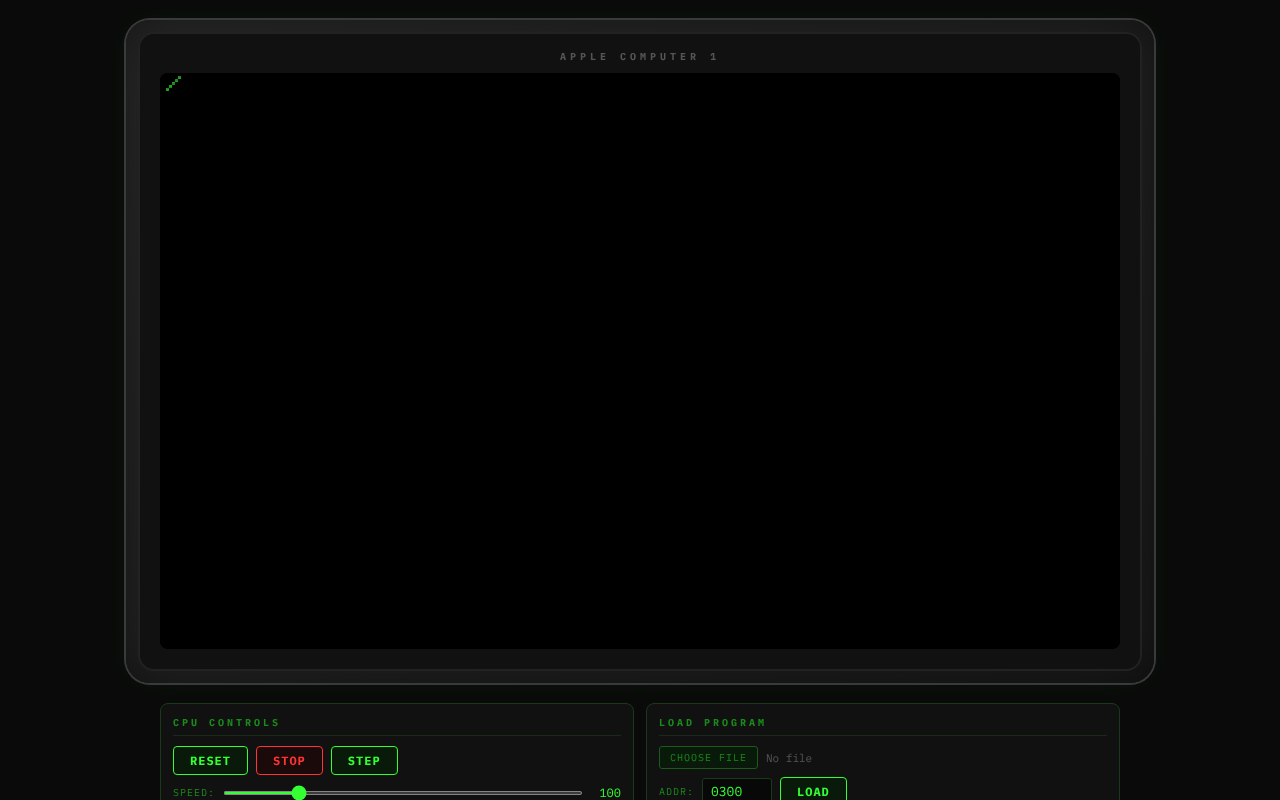The width and height of the screenshot is (1280, 800).
Task: Click the blinking cursor on screen
Action: (173, 84)
